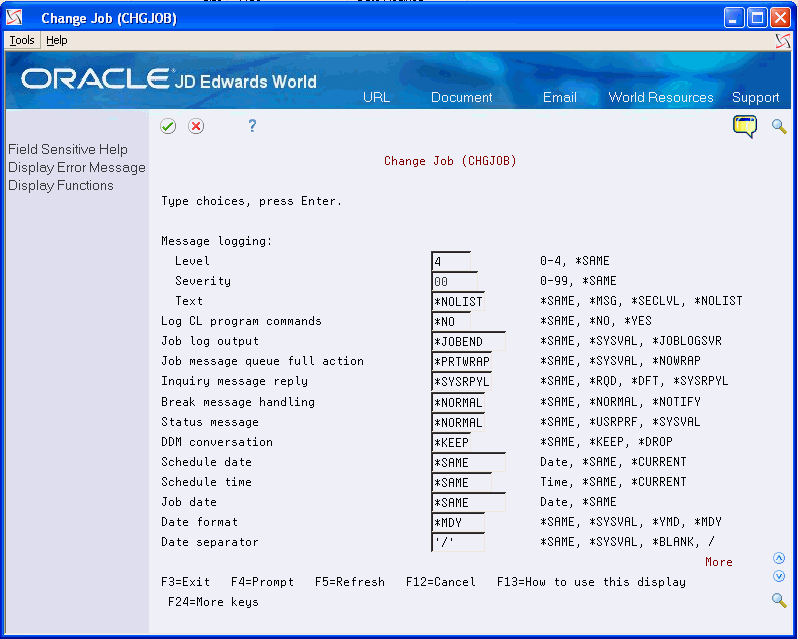Click the magnifier icon at top right
Image resolution: width=798 pixels, height=639 pixels.
[779, 126]
